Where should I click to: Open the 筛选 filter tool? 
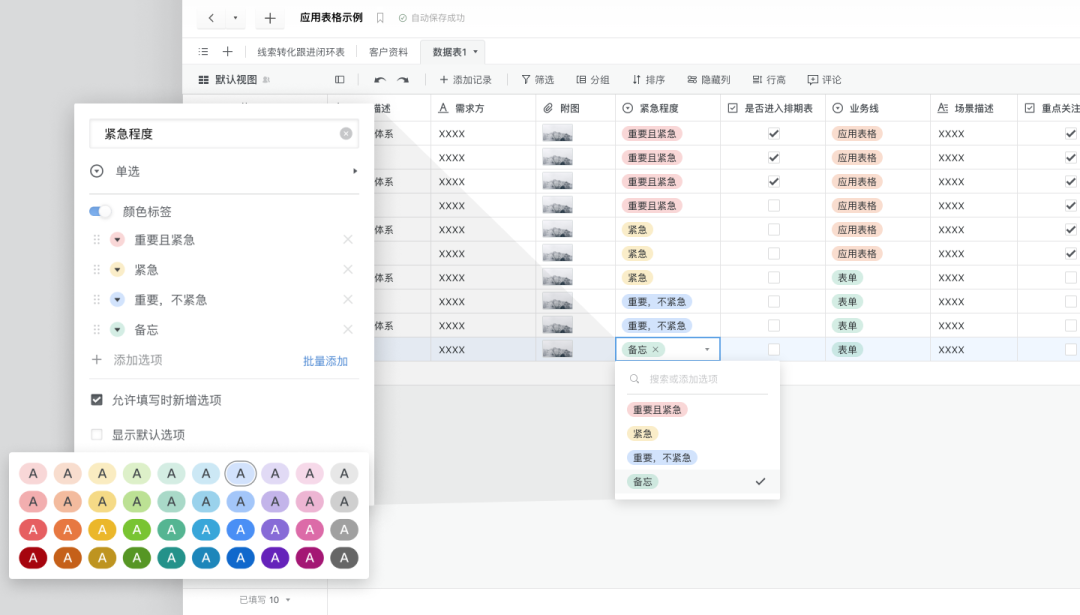[x=537, y=79]
